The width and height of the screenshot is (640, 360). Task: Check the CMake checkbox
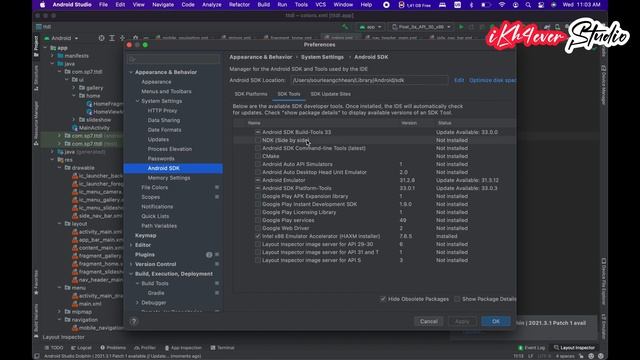click(x=258, y=156)
